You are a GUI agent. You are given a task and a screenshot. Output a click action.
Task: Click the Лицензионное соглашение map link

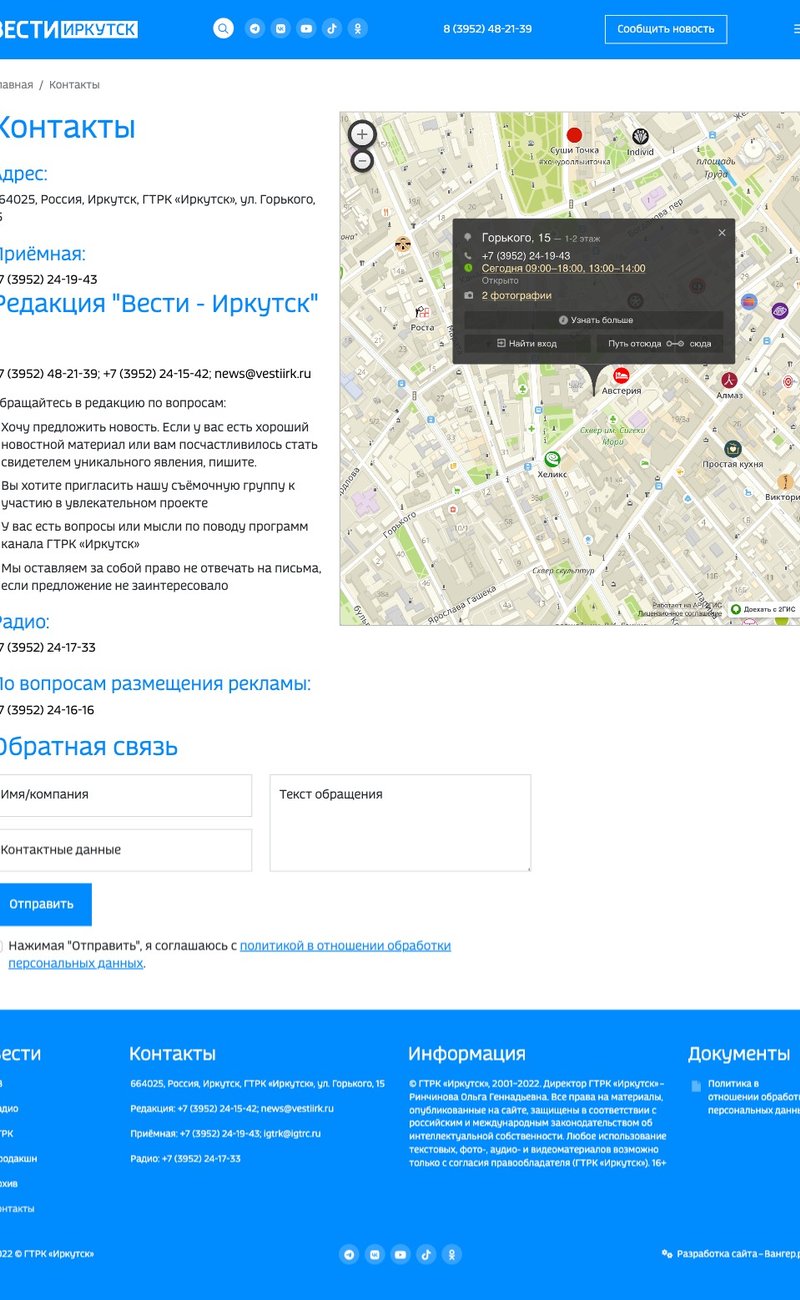(x=679, y=614)
